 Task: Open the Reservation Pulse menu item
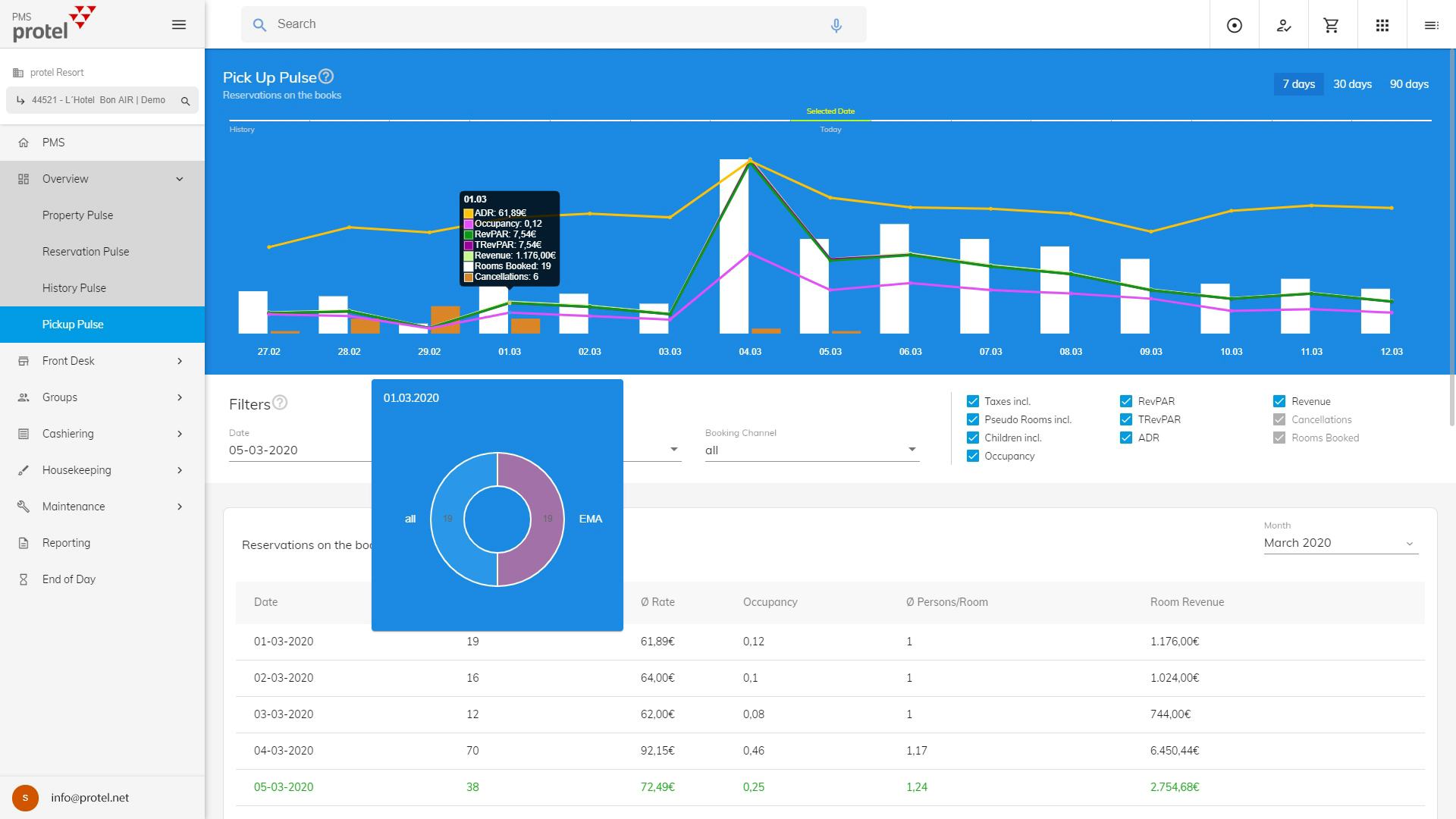86,251
